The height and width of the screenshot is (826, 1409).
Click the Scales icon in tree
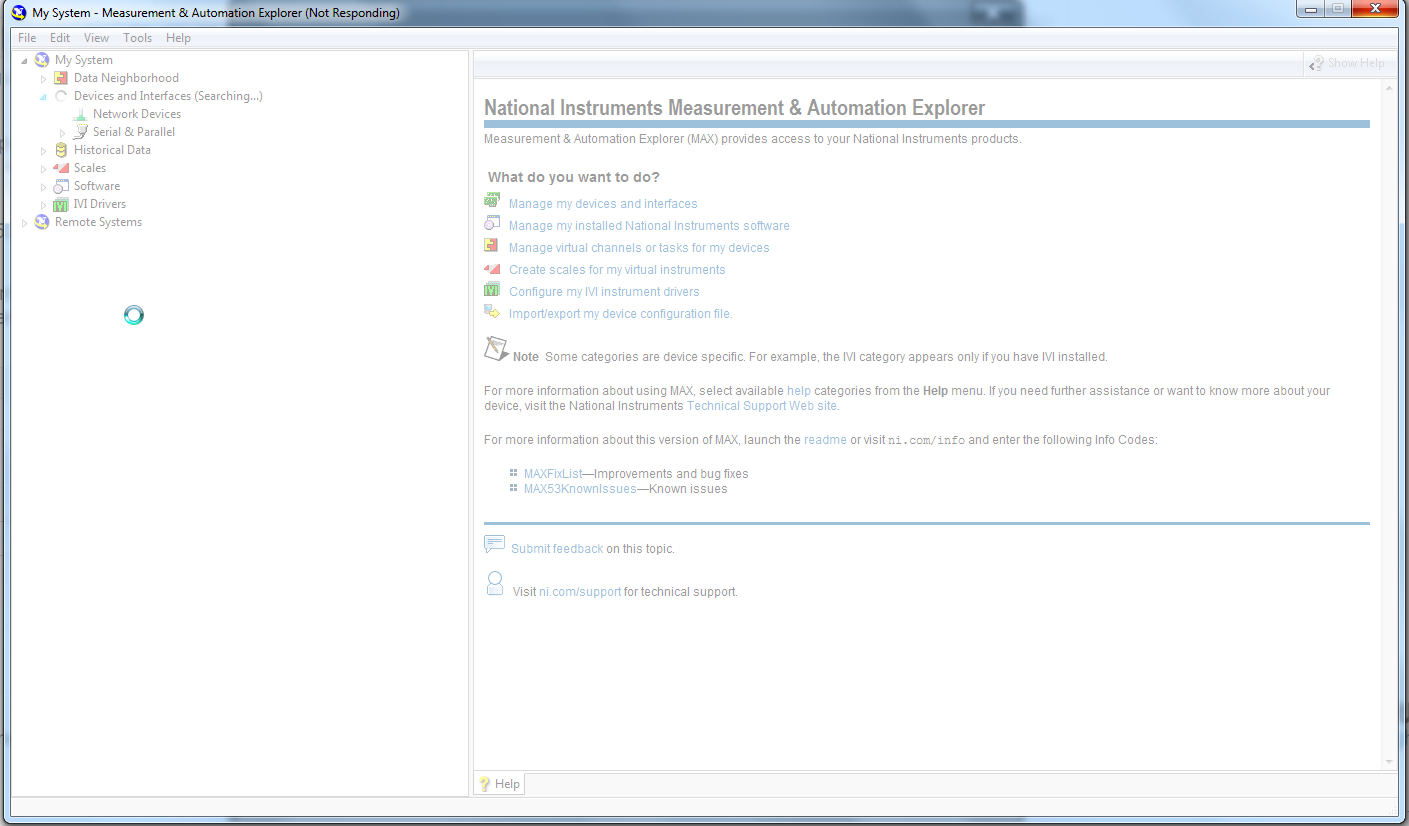pos(61,168)
